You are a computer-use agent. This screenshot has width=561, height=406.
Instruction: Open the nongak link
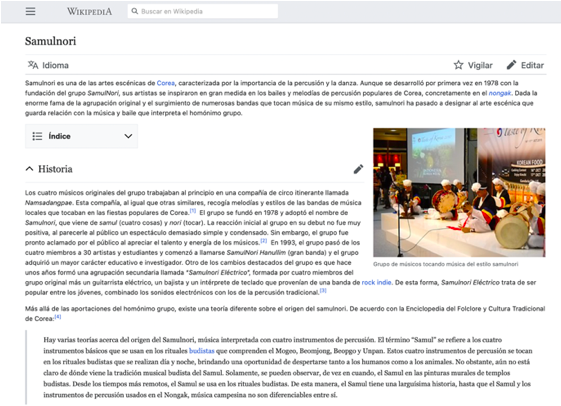(500, 93)
